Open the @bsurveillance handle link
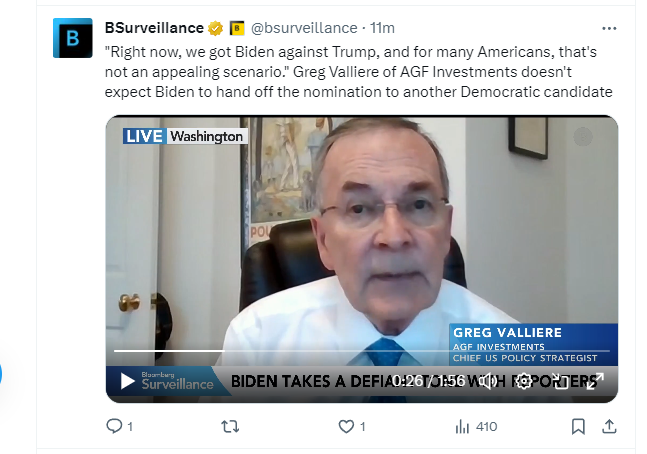Image resolution: width=647 pixels, height=454 pixels. (300, 28)
